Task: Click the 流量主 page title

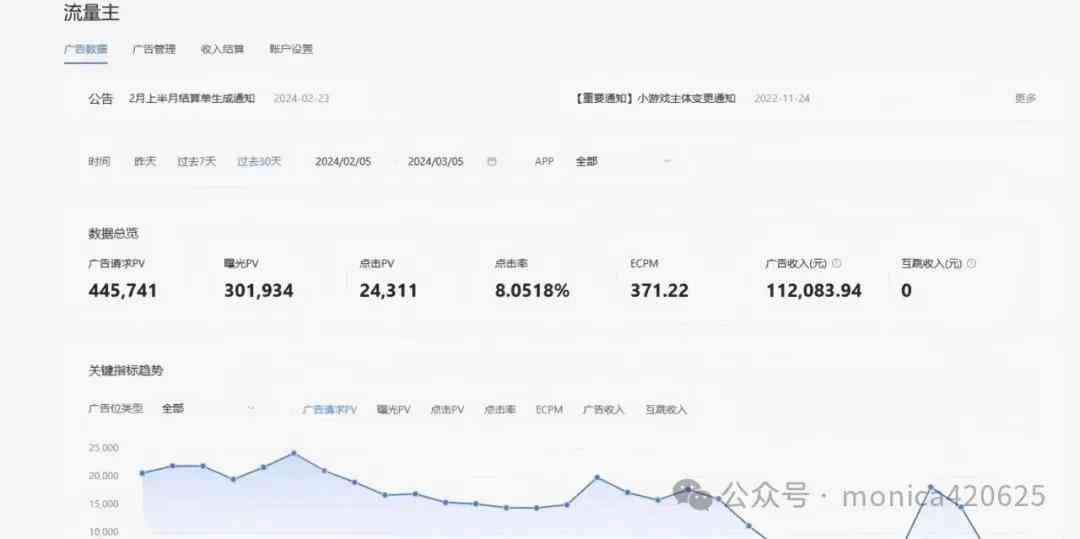Action: tap(92, 12)
